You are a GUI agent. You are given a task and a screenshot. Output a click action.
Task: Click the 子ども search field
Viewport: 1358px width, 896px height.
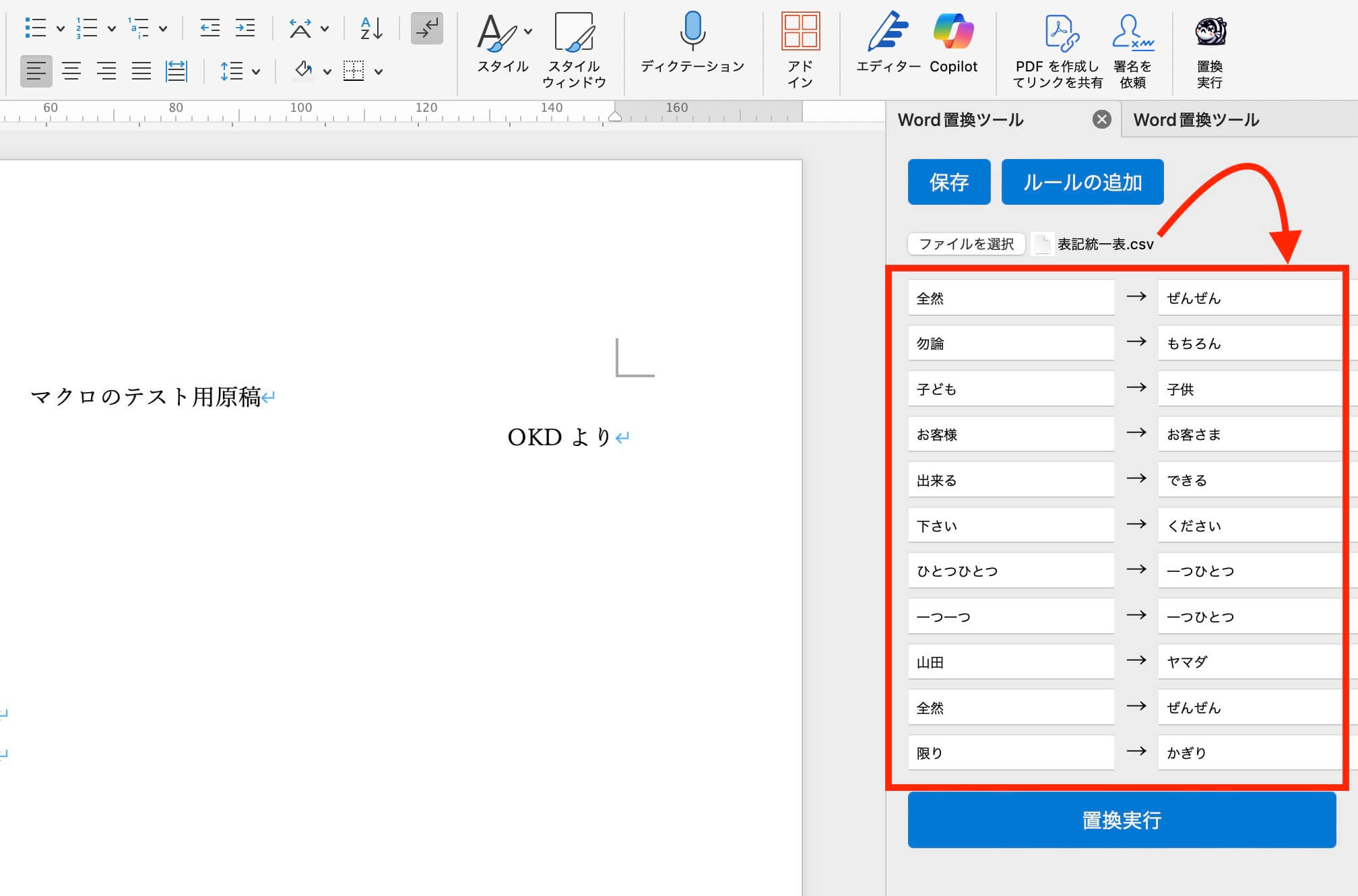(x=1010, y=389)
